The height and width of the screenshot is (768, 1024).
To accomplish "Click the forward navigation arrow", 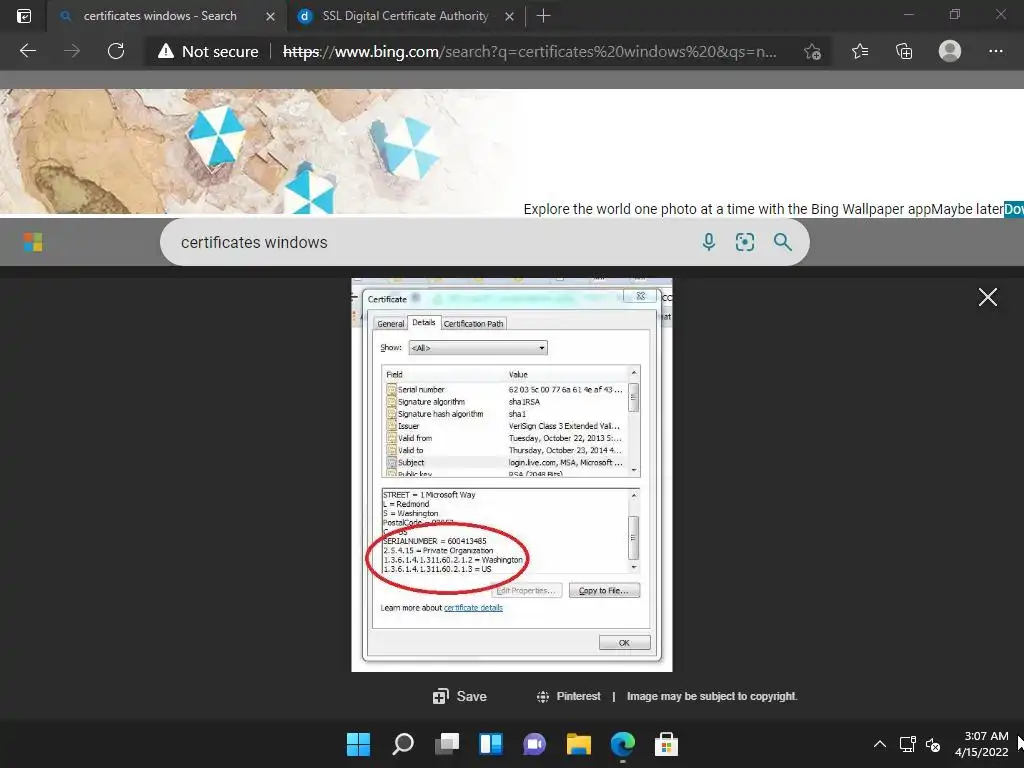I will (72, 51).
